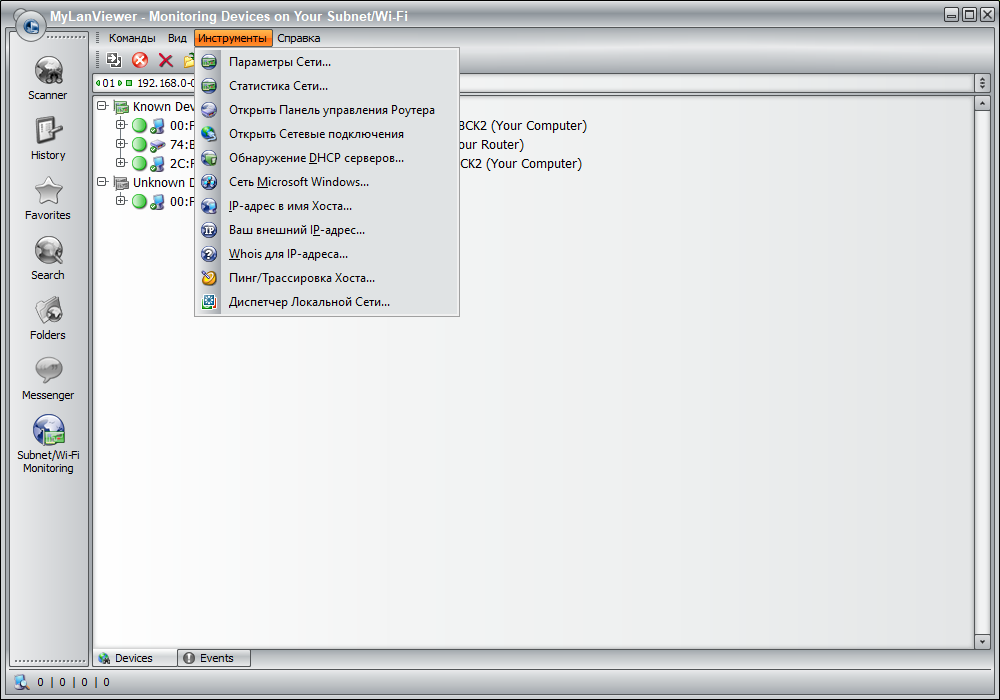Choose Диспетчер Локальной Сети

[x=327, y=302]
